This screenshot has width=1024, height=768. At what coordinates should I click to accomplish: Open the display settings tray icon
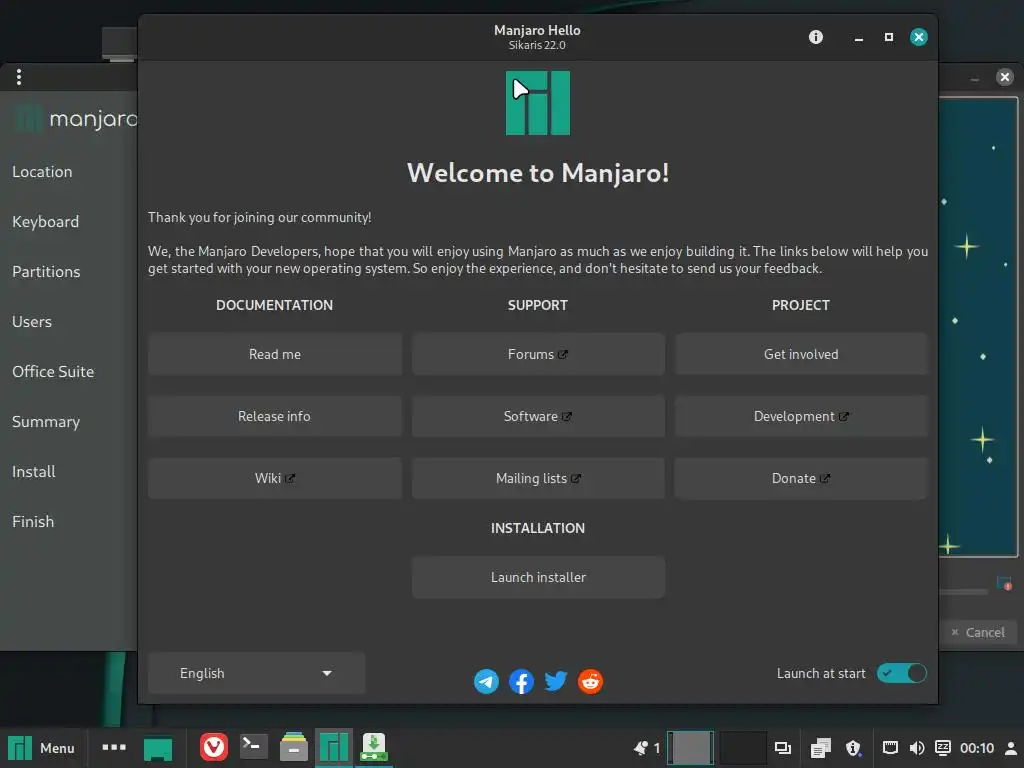(x=782, y=748)
